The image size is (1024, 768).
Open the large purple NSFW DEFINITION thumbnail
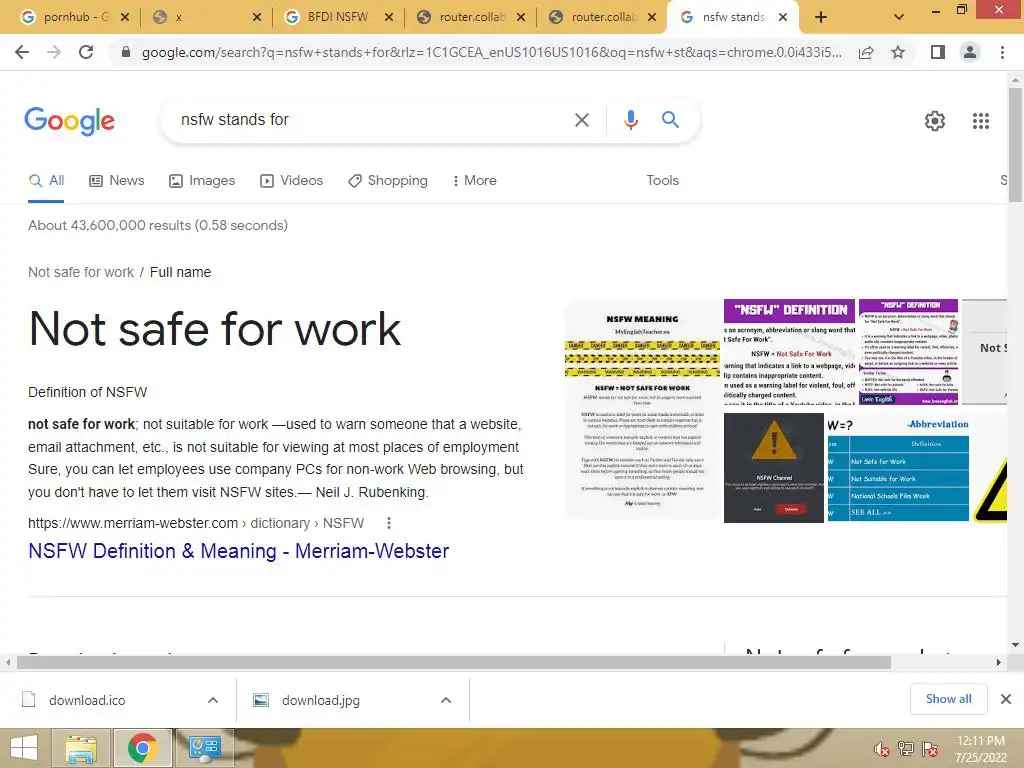tap(789, 352)
